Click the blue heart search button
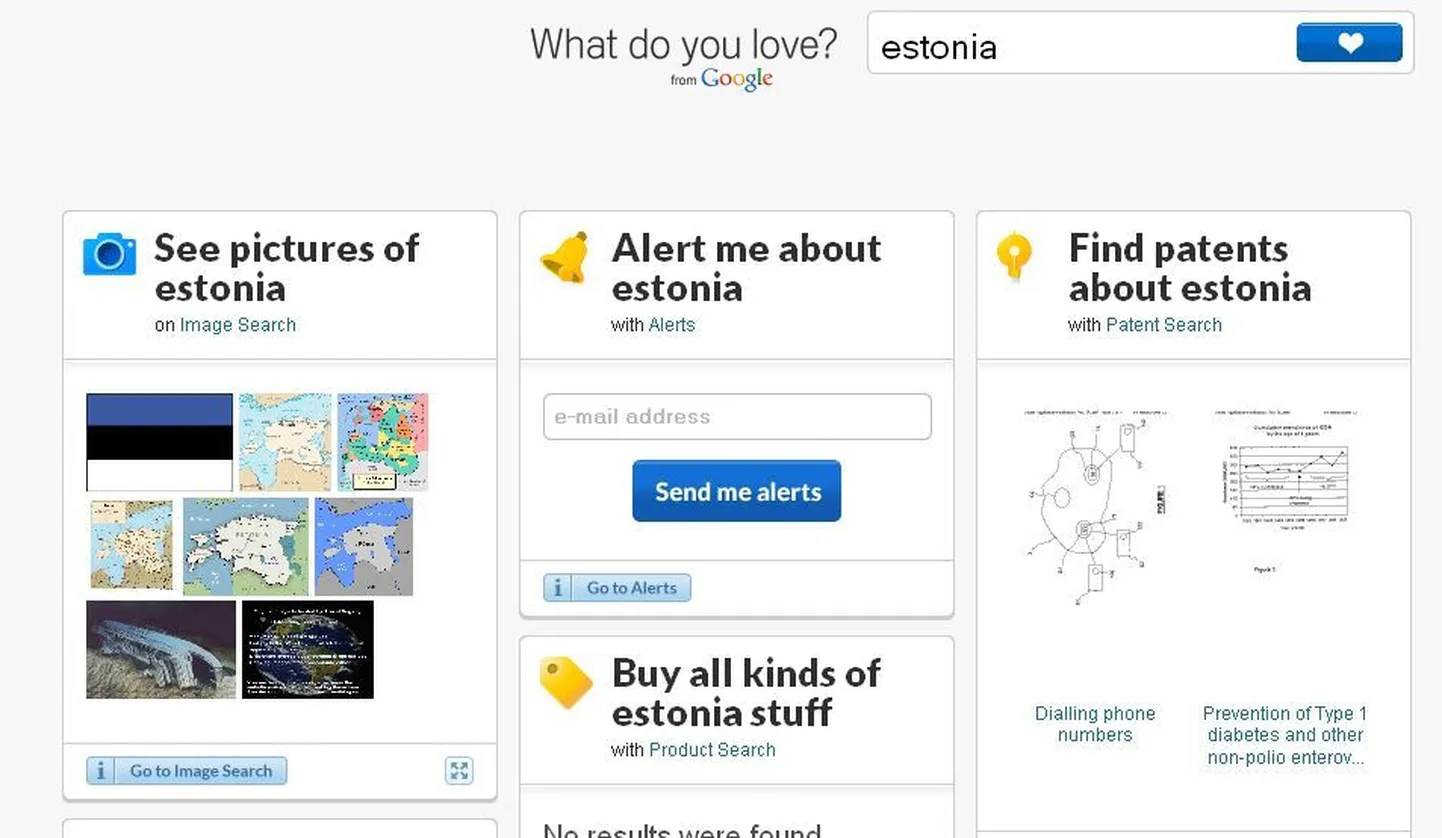Viewport: 1442px width, 838px height. [x=1349, y=43]
